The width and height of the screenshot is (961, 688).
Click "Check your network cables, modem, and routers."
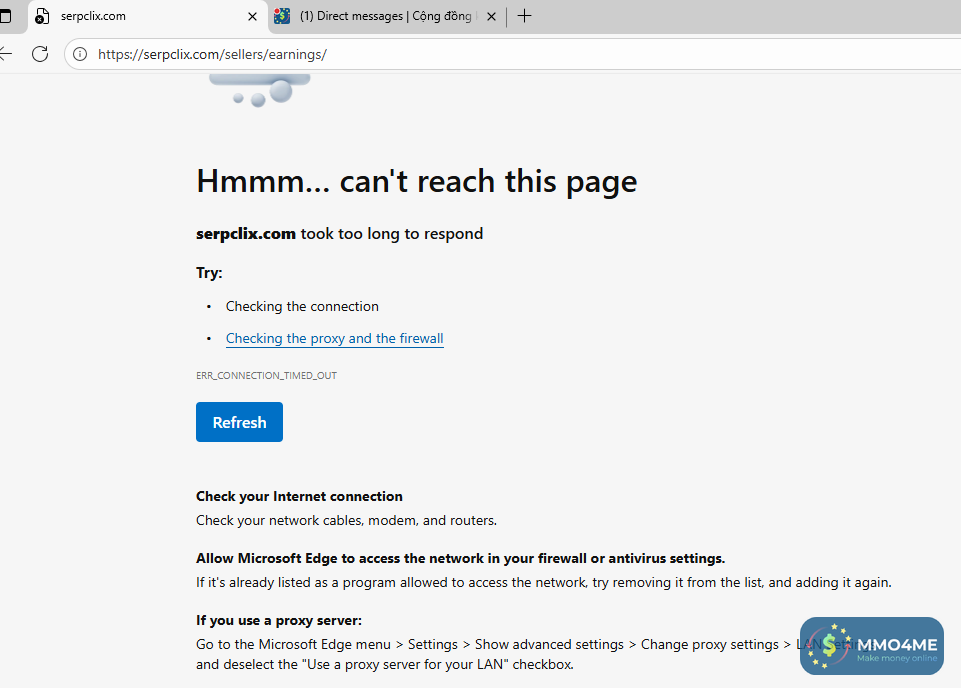coord(346,520)
